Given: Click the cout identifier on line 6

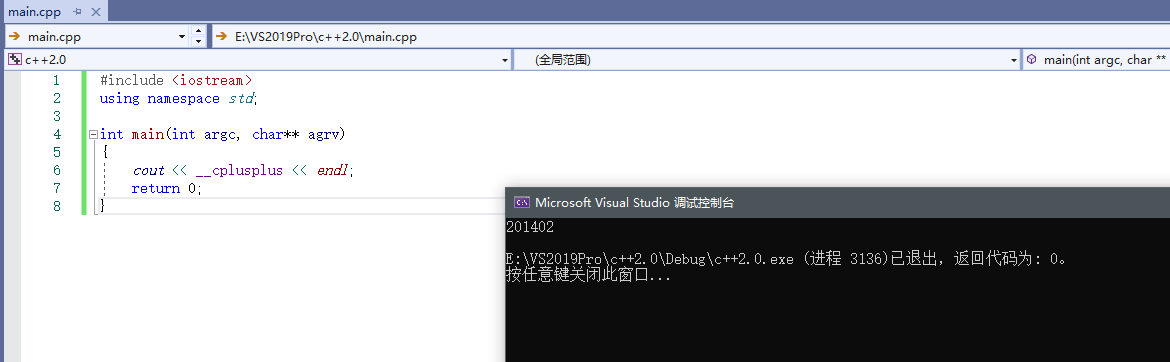Looking at the screenshot, I should click(x=148, y=170).
